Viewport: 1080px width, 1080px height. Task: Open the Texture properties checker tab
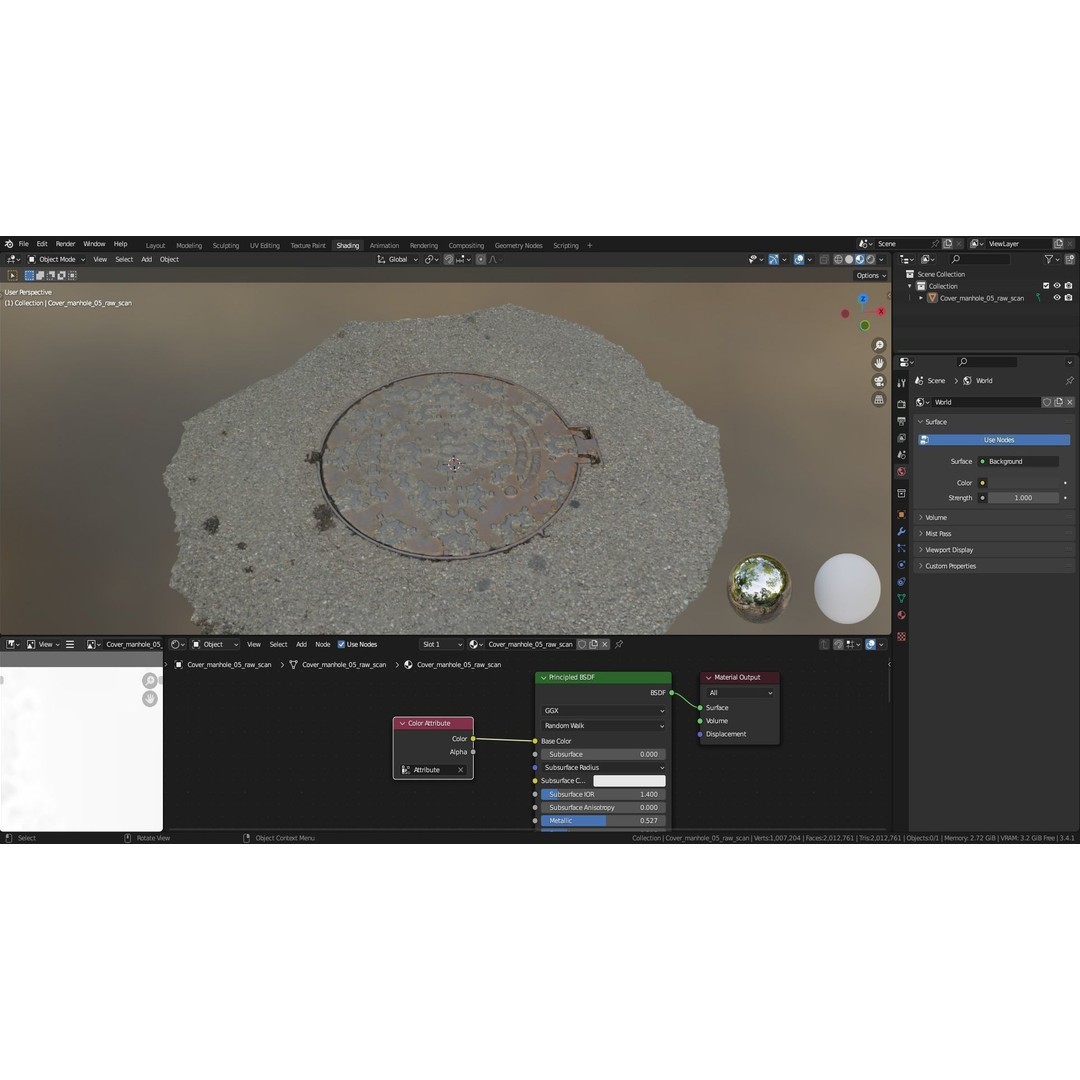pos(901,636)
